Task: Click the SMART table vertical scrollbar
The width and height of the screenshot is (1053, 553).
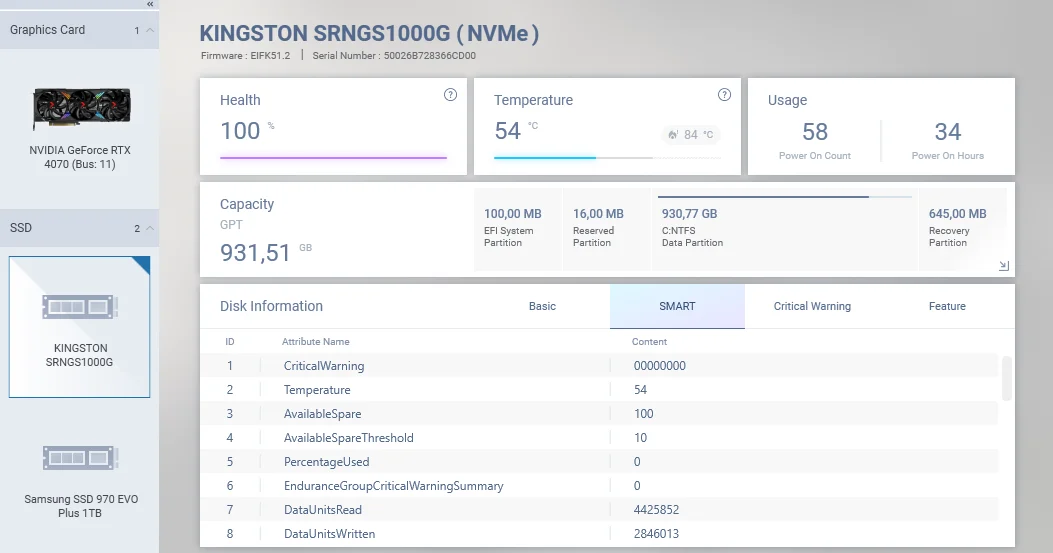Action: point(1006,379)
